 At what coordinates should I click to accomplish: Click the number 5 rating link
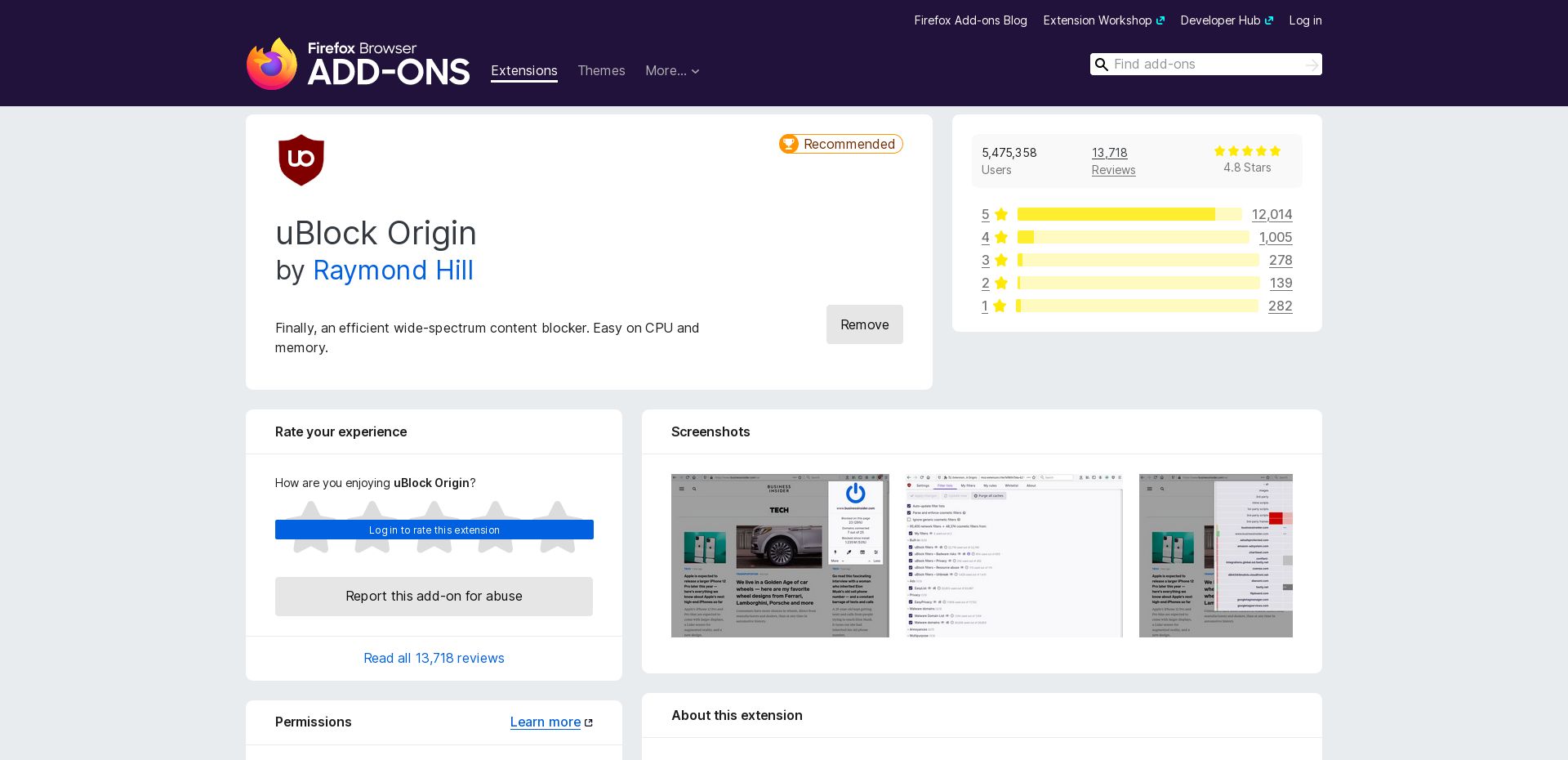tap(986, 214)
